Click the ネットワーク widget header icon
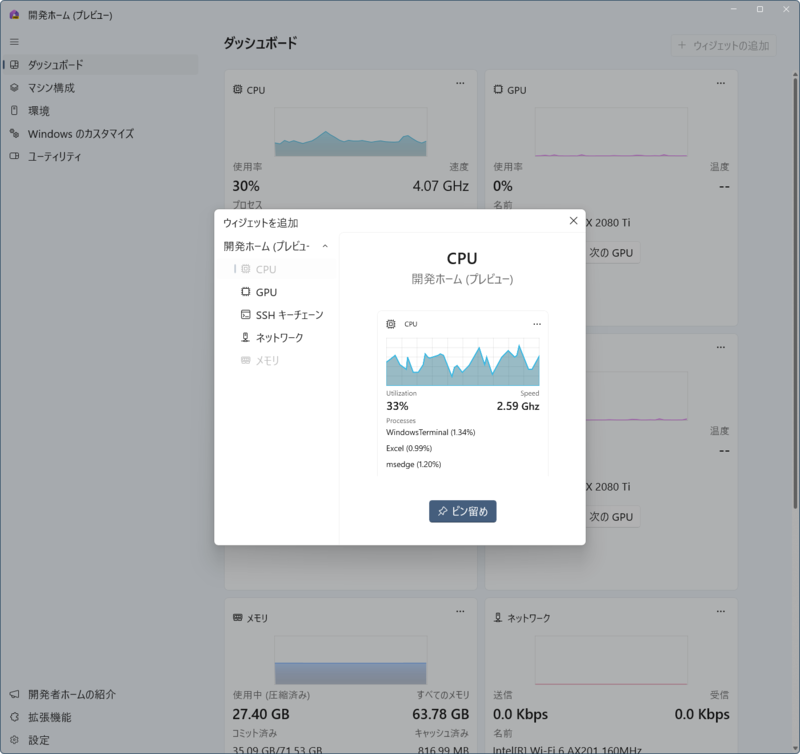Screen dimensions: 800x754 [498, 618]
